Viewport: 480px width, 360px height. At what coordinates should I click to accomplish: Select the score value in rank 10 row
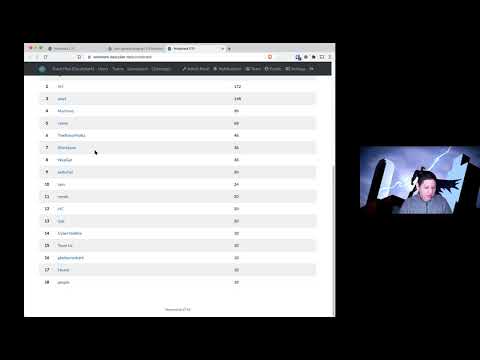click(x=236, y=184)
